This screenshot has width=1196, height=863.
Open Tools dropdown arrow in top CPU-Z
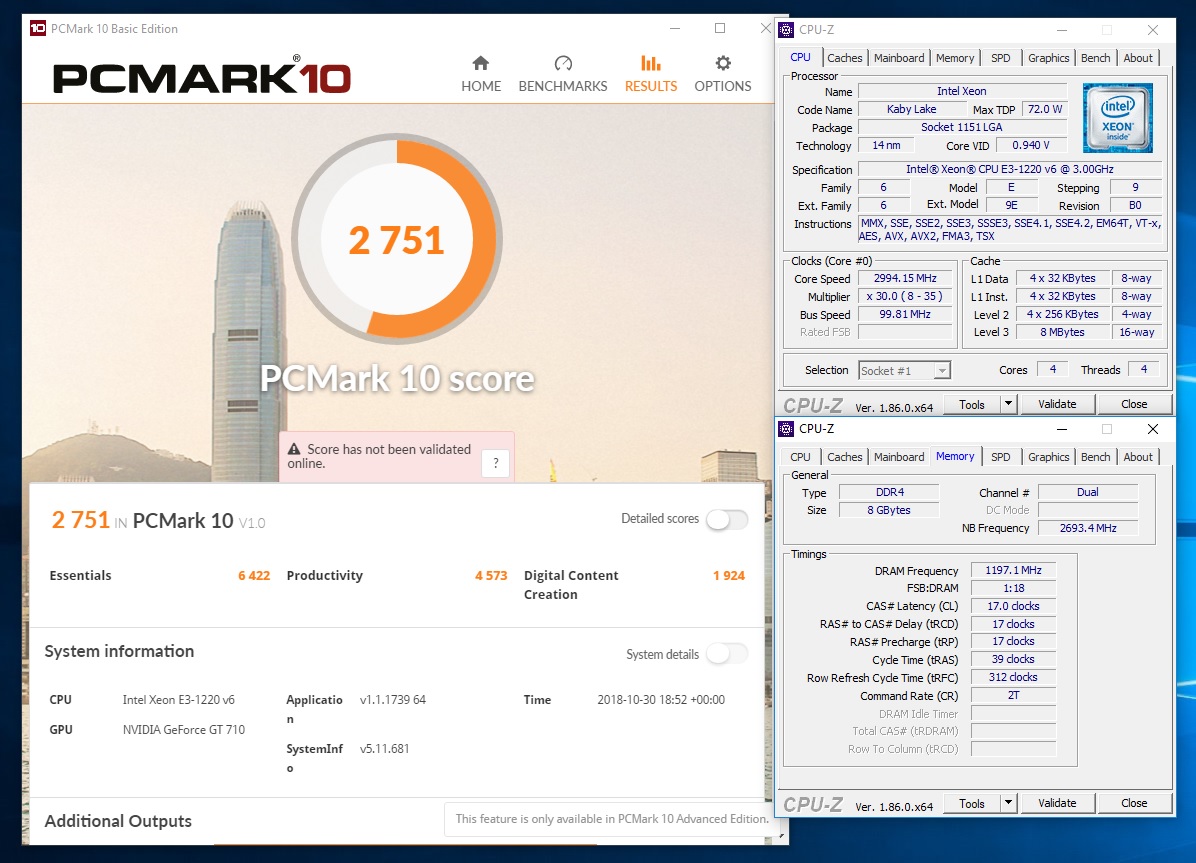[x=1008, y=404]
